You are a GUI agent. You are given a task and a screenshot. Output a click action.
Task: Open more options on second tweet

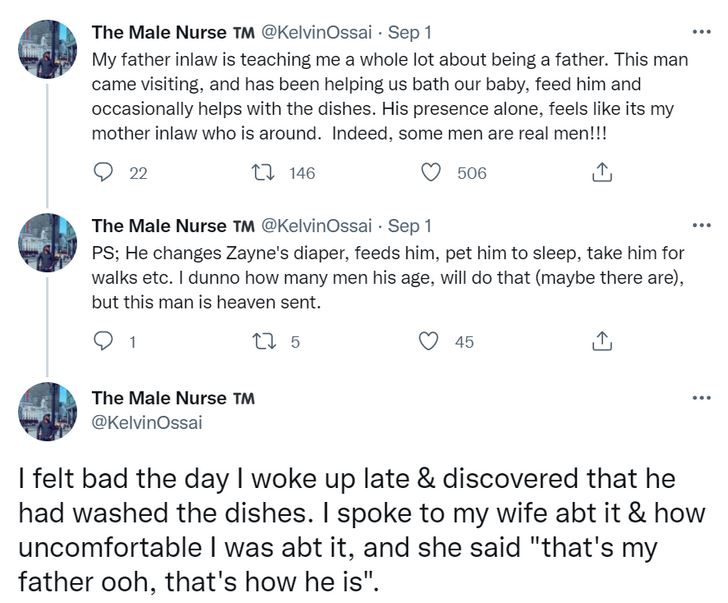tap(701, 226)
